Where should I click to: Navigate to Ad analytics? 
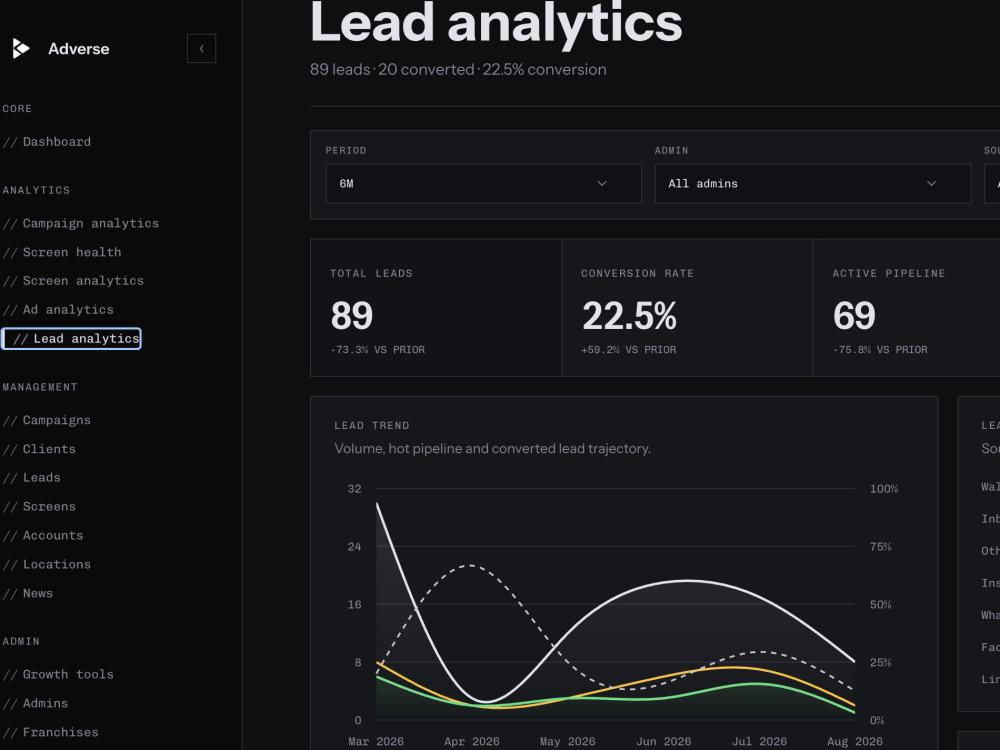pos(58,309)
